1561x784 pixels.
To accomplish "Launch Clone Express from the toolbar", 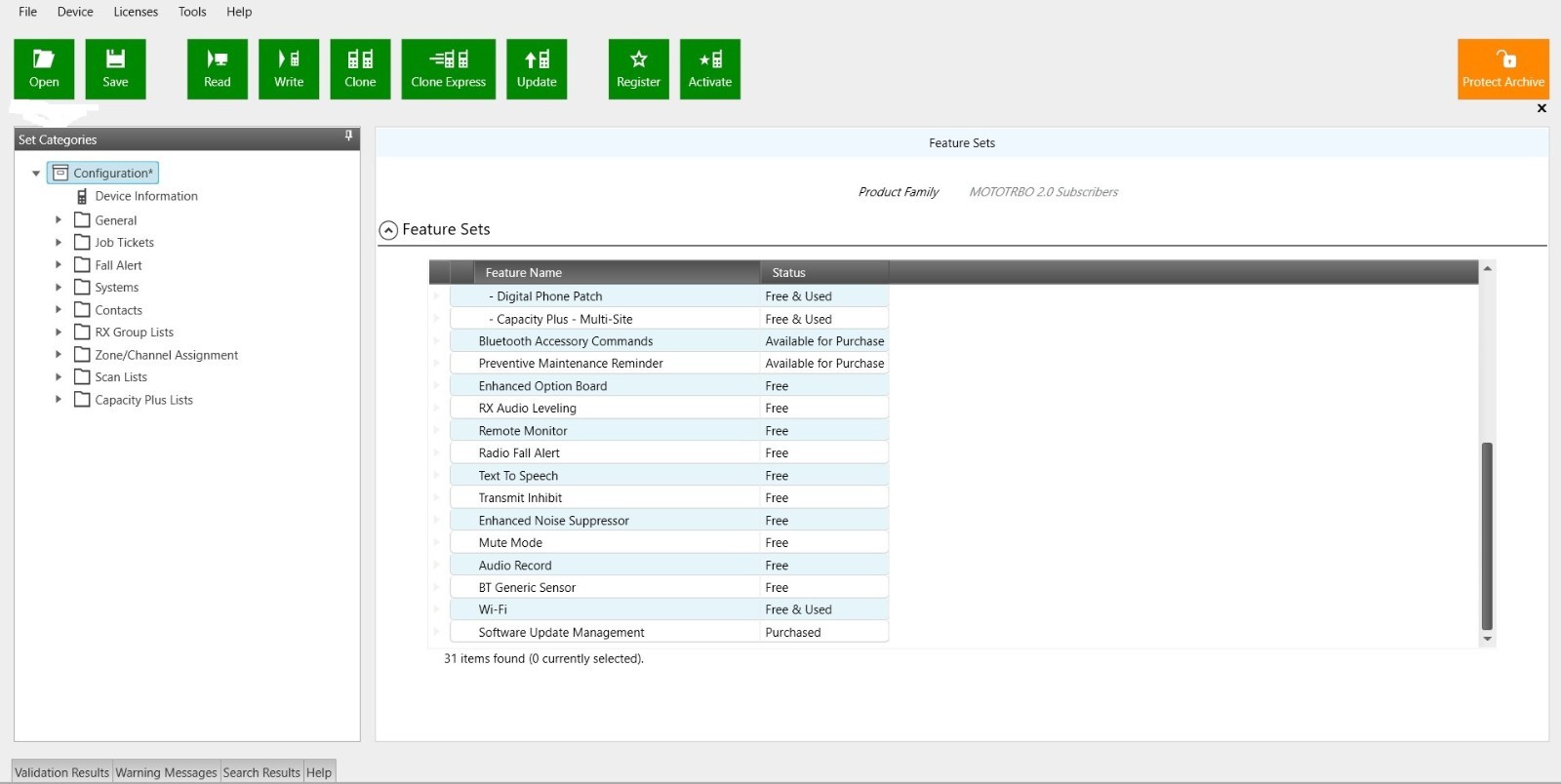I will click(448, 68).
